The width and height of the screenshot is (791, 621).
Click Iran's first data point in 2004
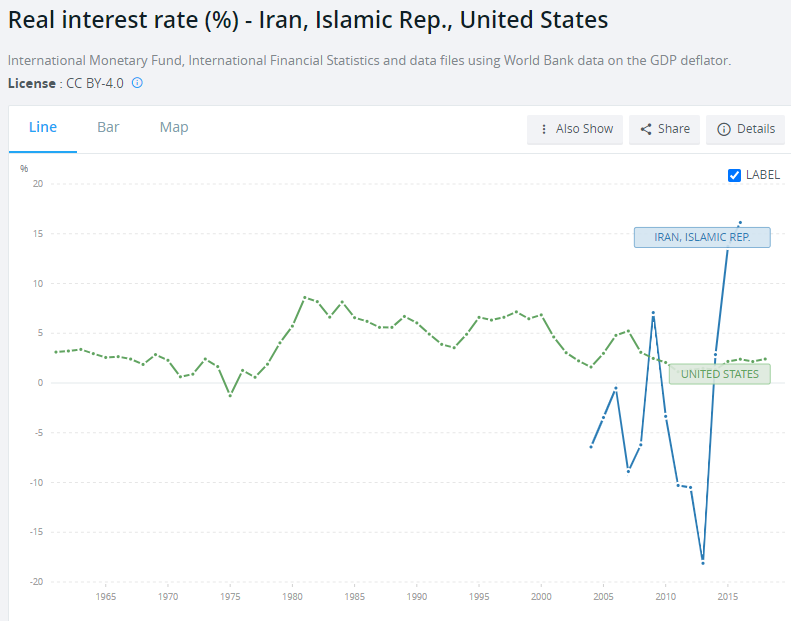tap(591, 447)
